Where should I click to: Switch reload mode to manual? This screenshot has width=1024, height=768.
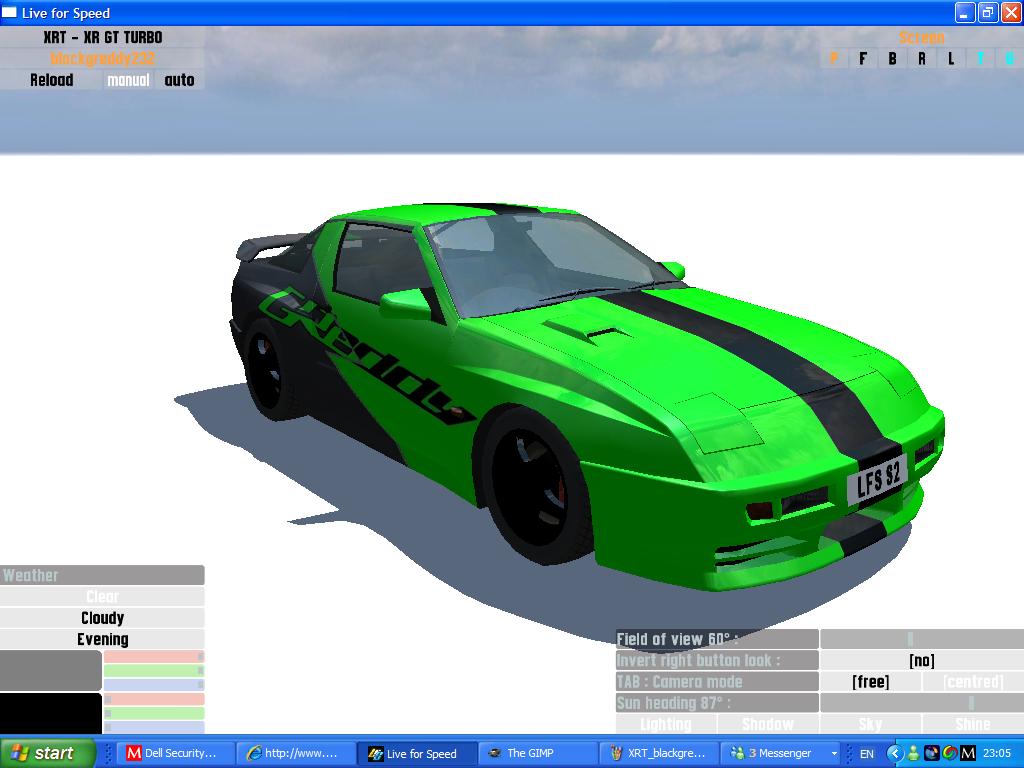pyautogui.click(x=128, y=80)
